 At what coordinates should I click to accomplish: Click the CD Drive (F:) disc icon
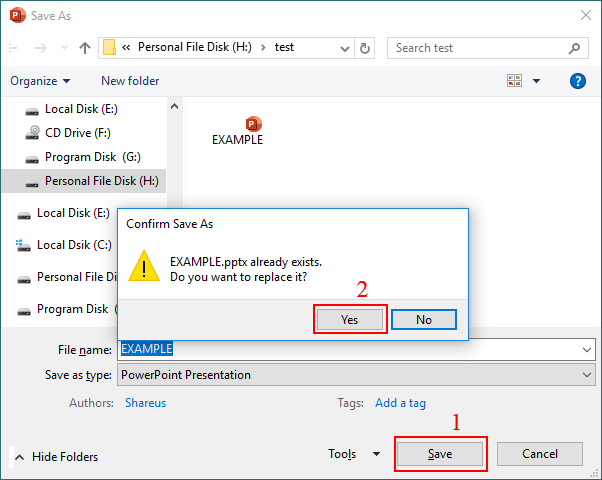pyautogui.click(x=33, y=133)
